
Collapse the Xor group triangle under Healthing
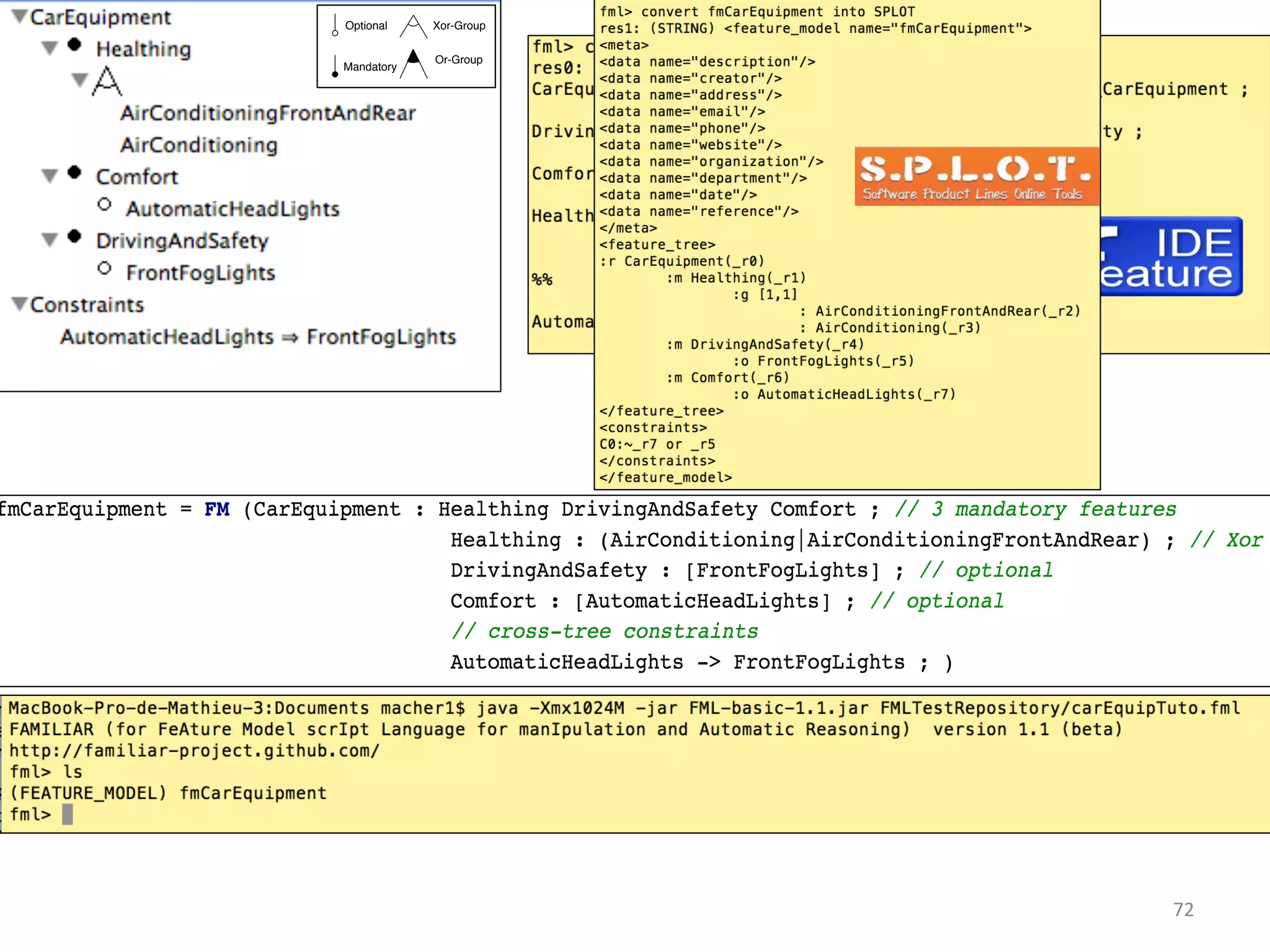79,80
